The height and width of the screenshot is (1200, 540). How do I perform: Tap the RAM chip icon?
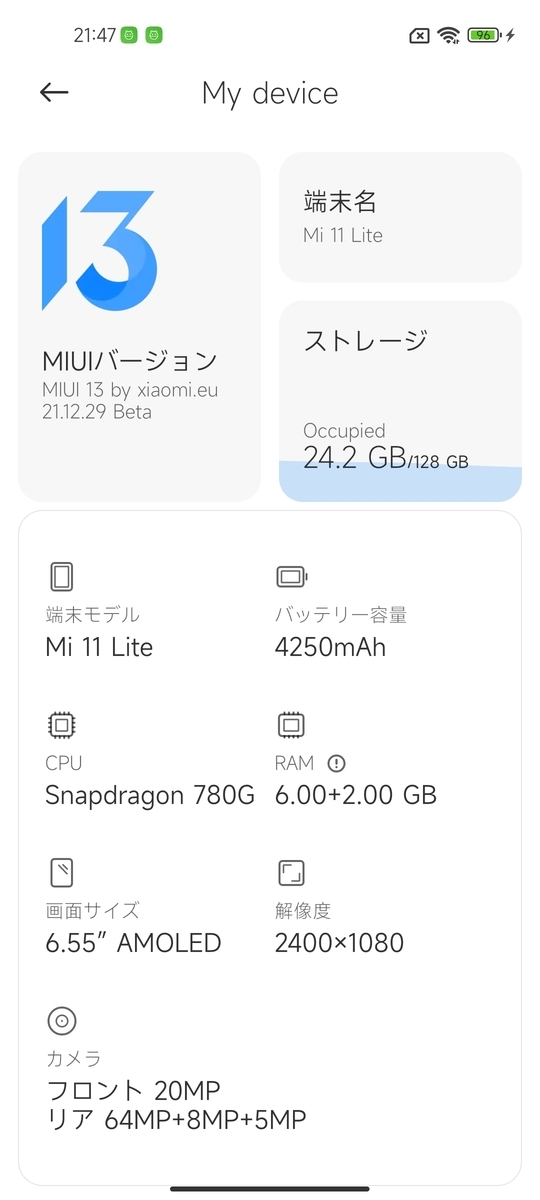click(x=291, y=725)
